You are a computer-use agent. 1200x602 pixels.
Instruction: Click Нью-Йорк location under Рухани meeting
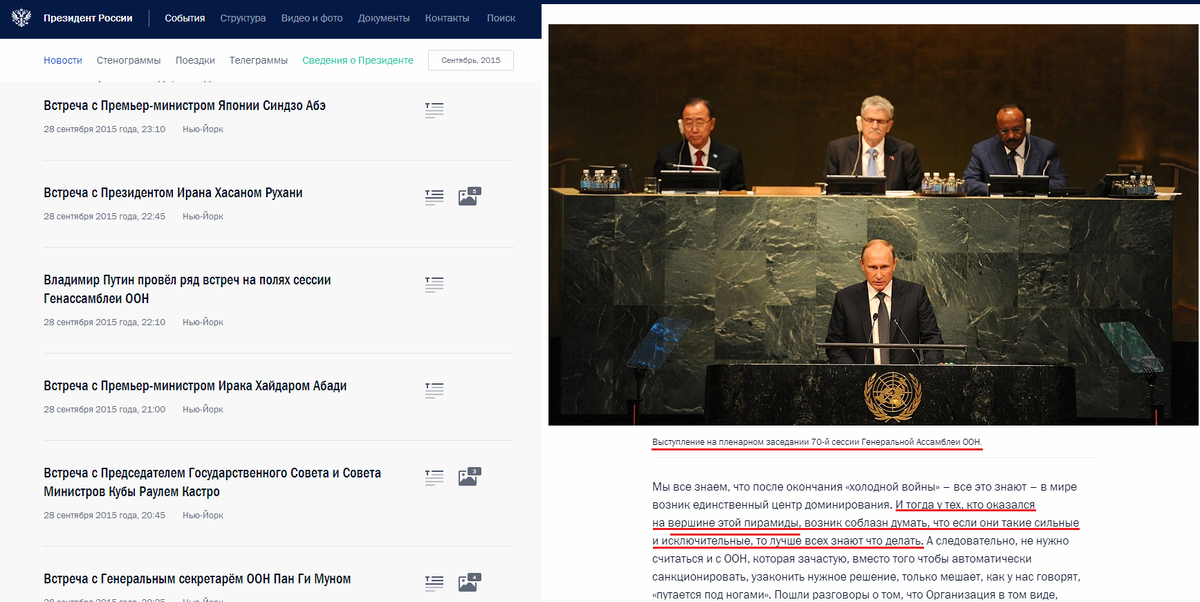click(203, 216)
